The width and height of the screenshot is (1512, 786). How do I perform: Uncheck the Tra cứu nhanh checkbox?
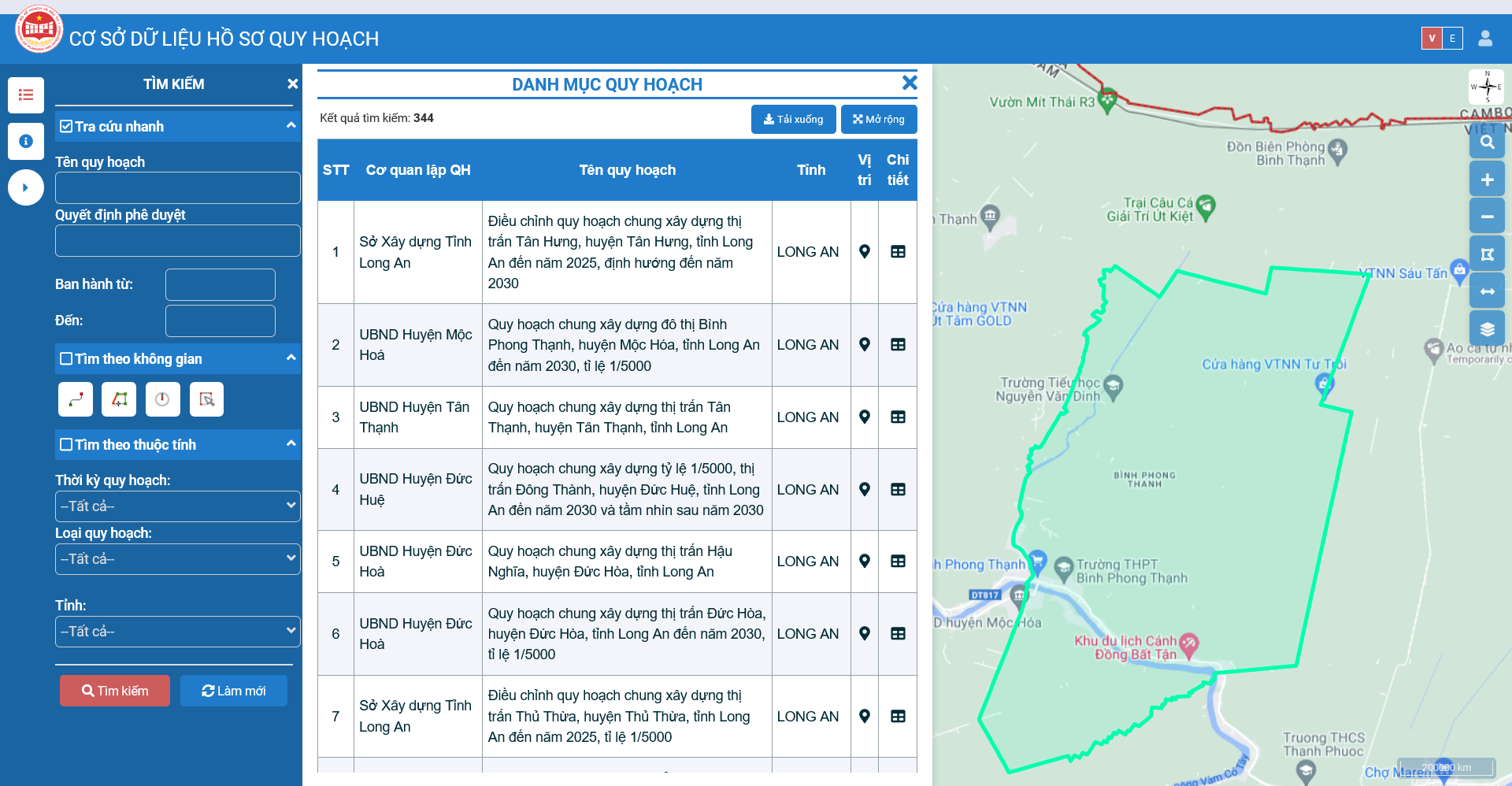66,126
